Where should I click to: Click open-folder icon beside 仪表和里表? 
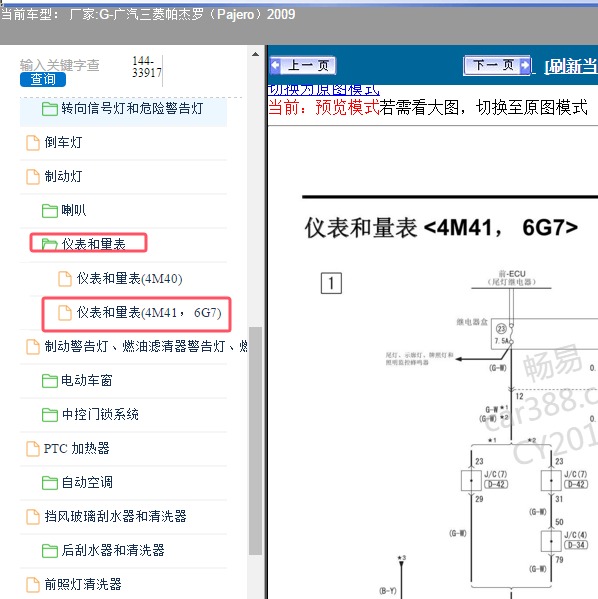(50, 244)
